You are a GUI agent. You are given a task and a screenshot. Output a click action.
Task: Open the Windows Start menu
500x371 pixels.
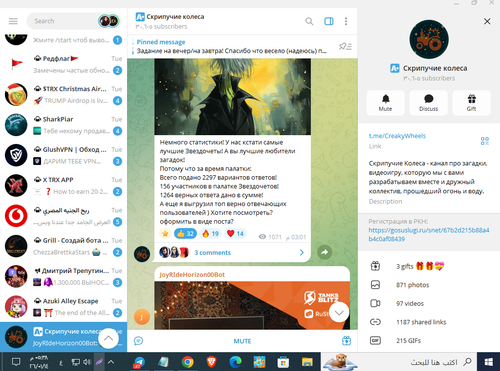(488, 362)
